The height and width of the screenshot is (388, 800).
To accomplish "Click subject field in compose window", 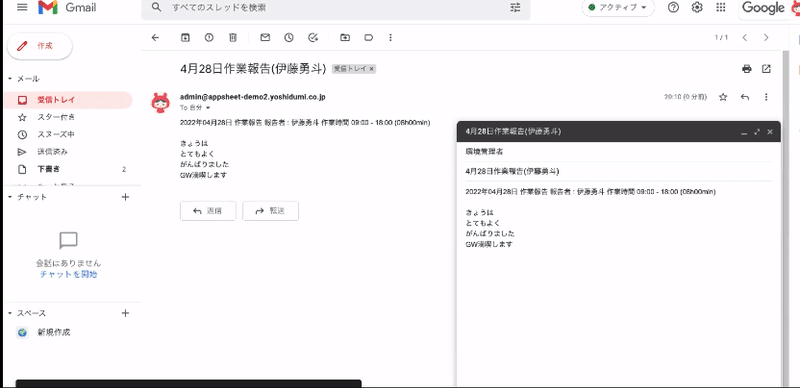I will click(618, 172).
